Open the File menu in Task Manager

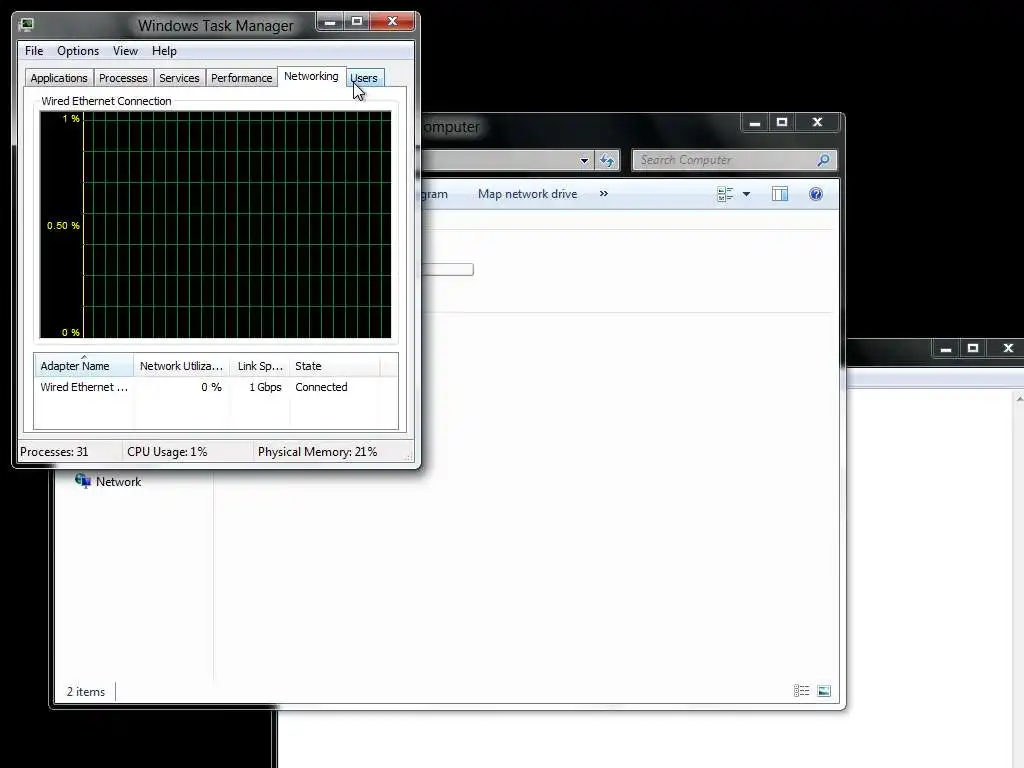click(34, 51)
